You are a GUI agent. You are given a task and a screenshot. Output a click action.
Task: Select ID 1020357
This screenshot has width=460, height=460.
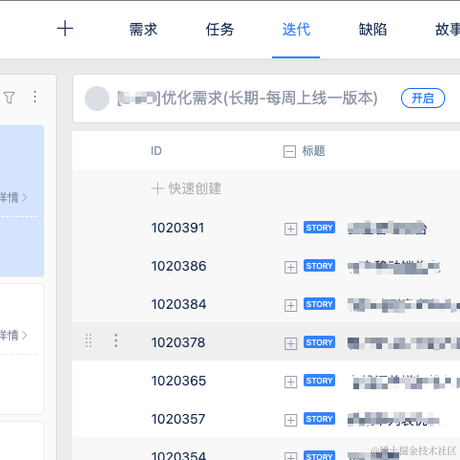[x=178, y=419]
